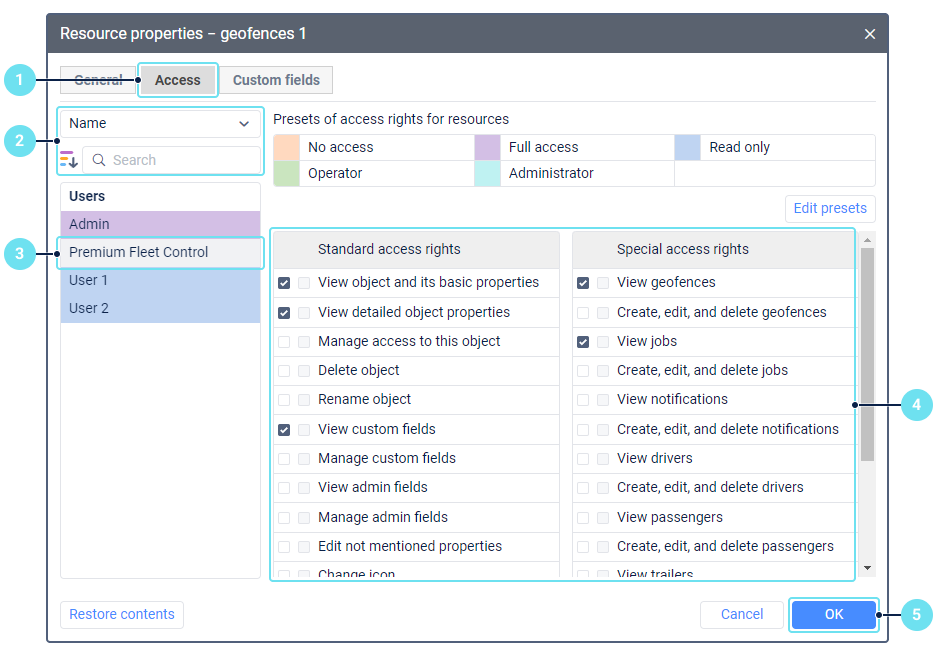936x660 pixels.
Task: Enable Create, edit, and delete jobs checkbox
Action: pyautogui.click(x=583, y=371)
